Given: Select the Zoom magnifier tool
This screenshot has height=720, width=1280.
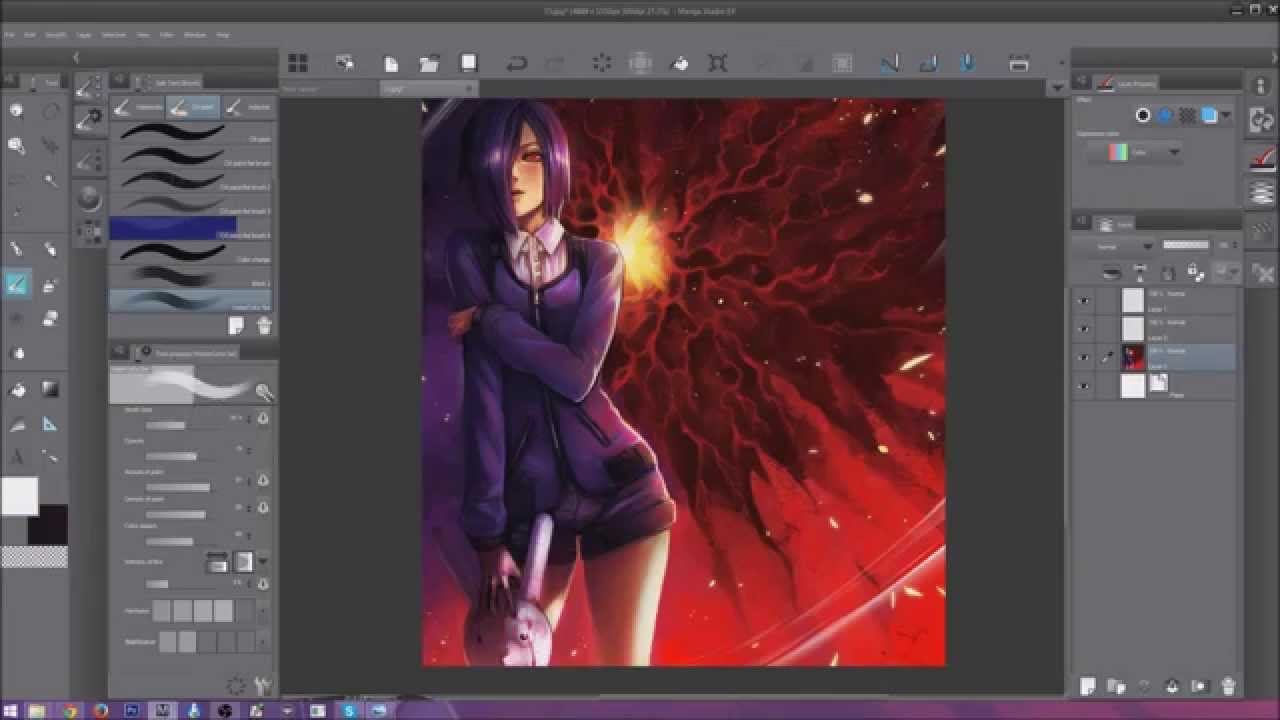Looking at the screenshot, I should pyautogui.click(x=17, y=111).
